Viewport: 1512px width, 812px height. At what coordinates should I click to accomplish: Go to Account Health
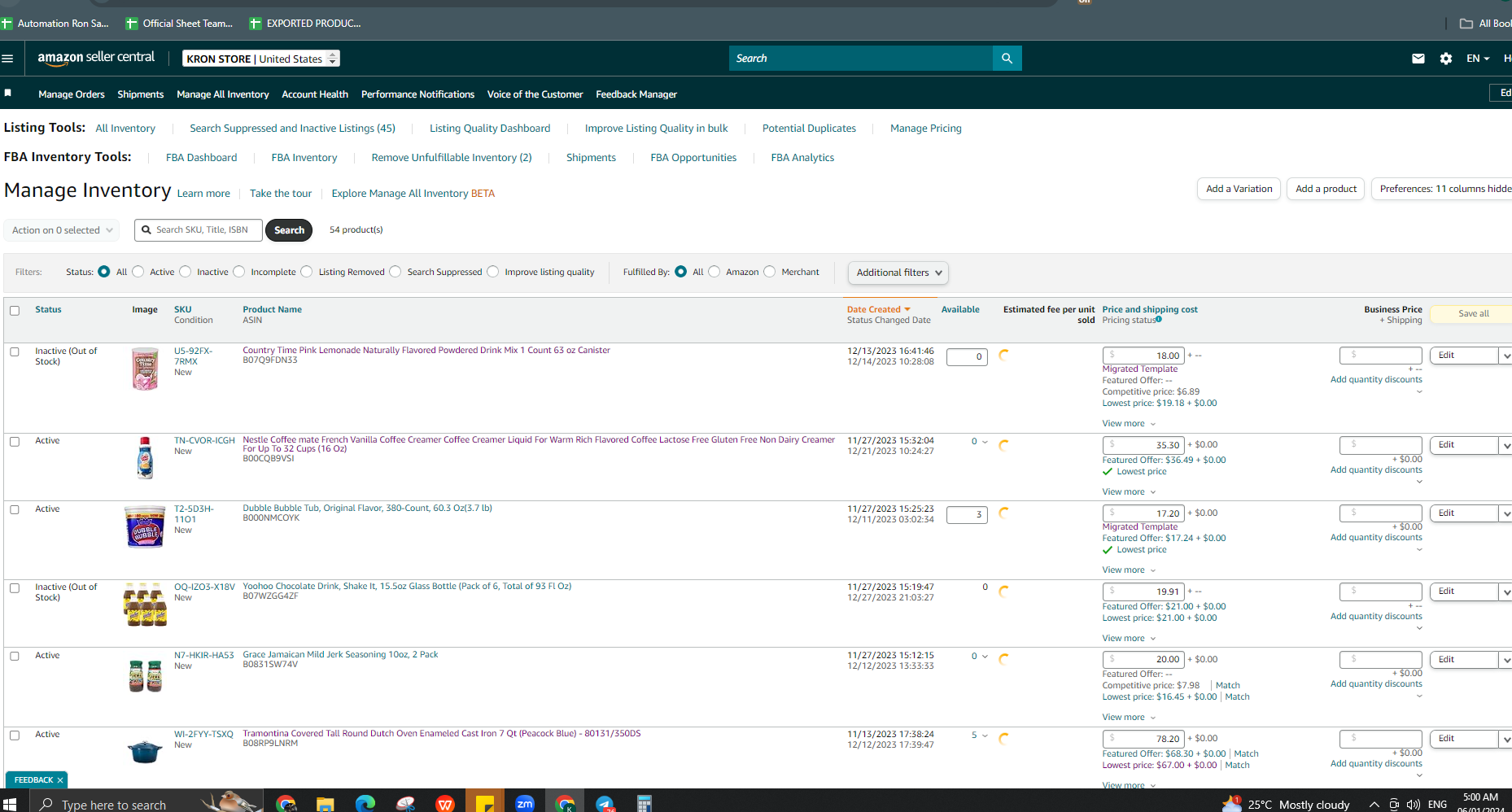pos(315,94)
